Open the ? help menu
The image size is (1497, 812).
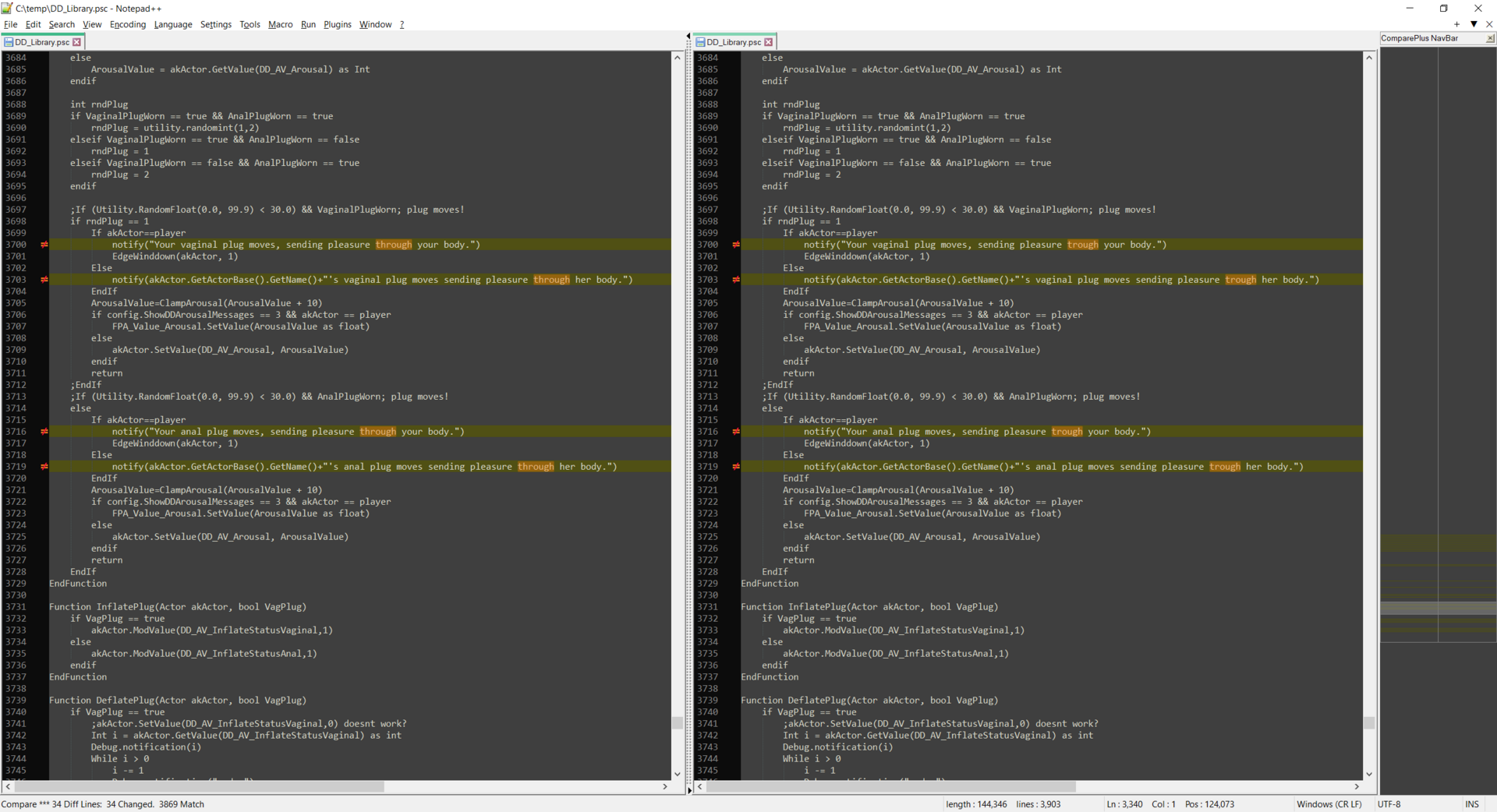coord(402,24)
